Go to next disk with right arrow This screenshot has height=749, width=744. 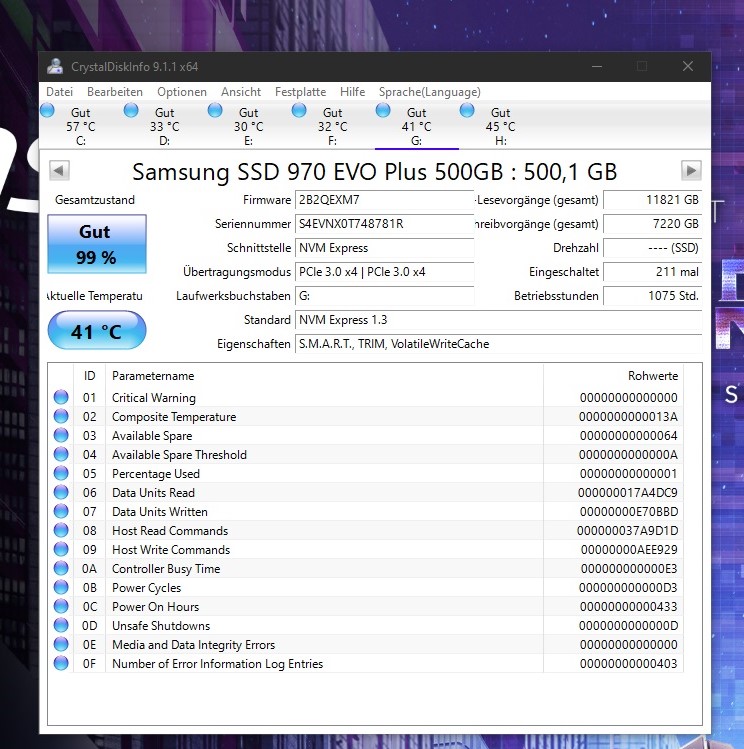tap(691, 170)
